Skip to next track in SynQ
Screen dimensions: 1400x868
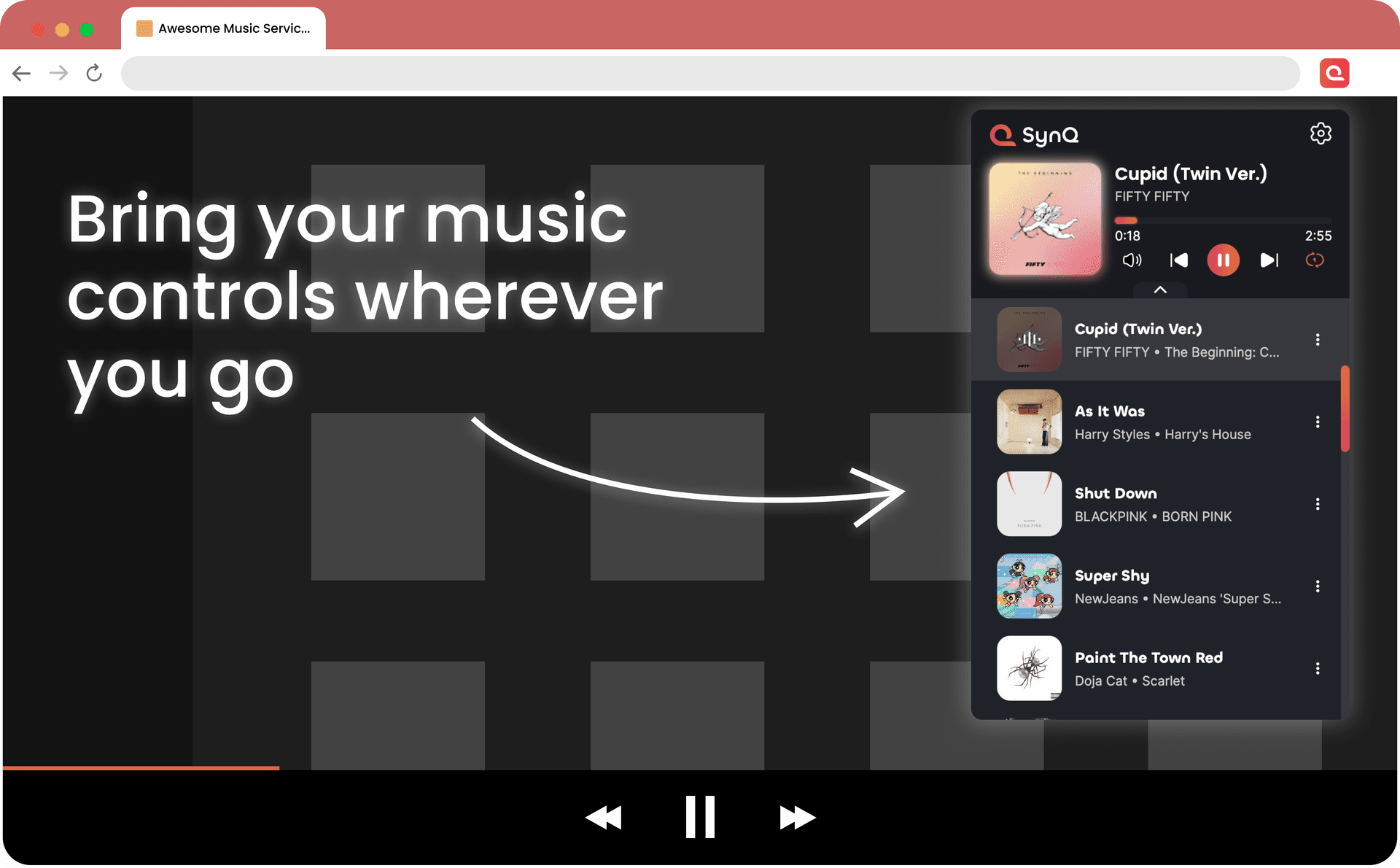coord(1269,260)
